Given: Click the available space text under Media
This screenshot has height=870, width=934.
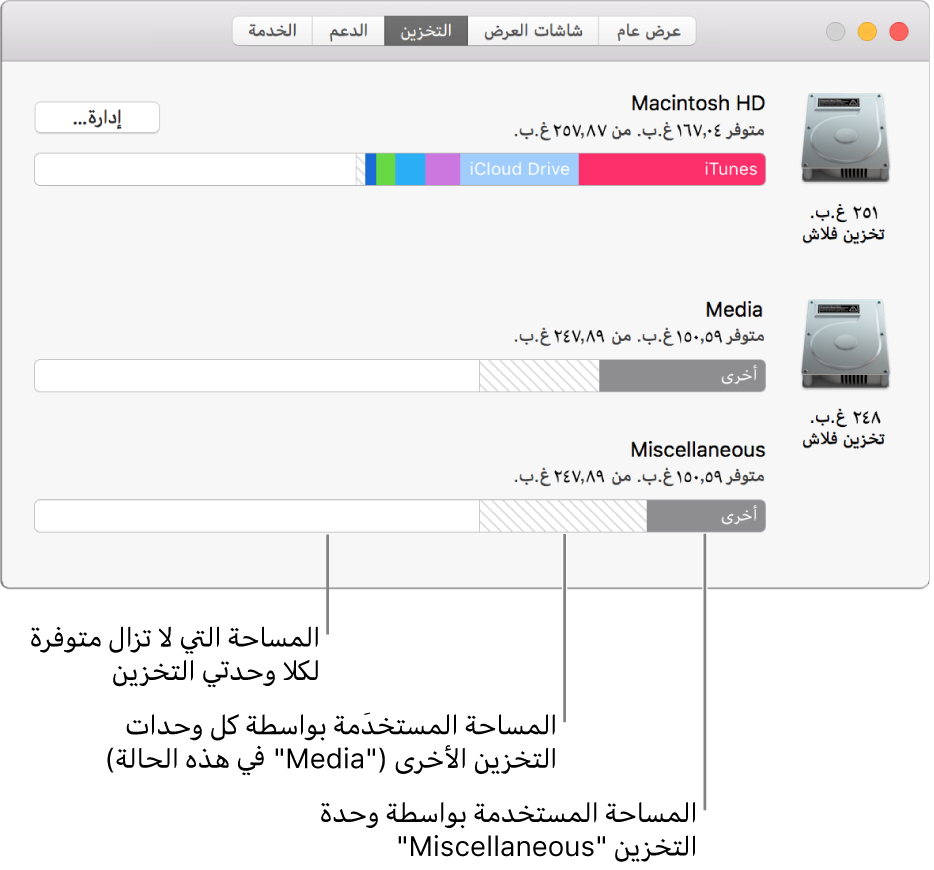Looking at the screenshot, I should click(x=639, y=336).
